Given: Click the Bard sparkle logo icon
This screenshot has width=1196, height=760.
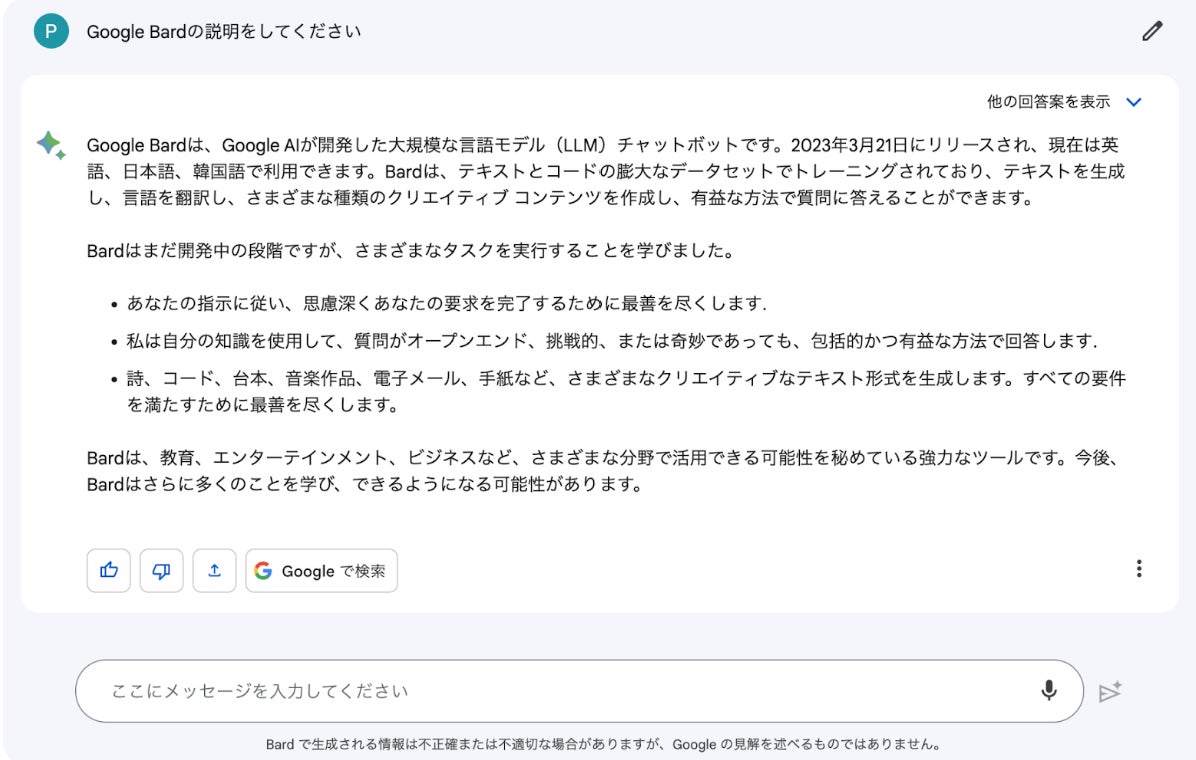Looking at the screenshot, I should coord(50,145).
